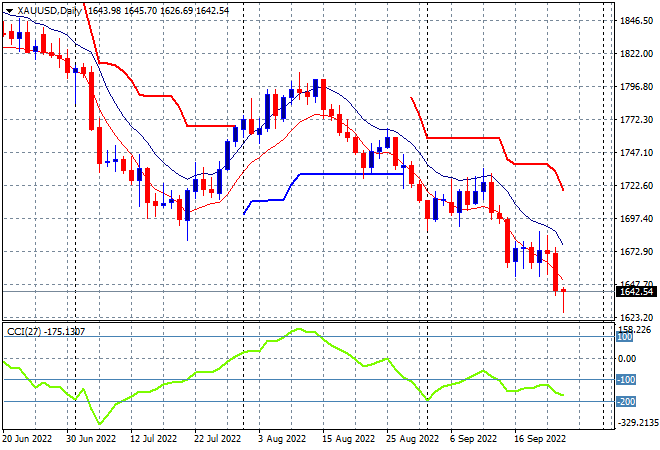Click the CCI scale value -329.2135

click(x=637, y=423)
